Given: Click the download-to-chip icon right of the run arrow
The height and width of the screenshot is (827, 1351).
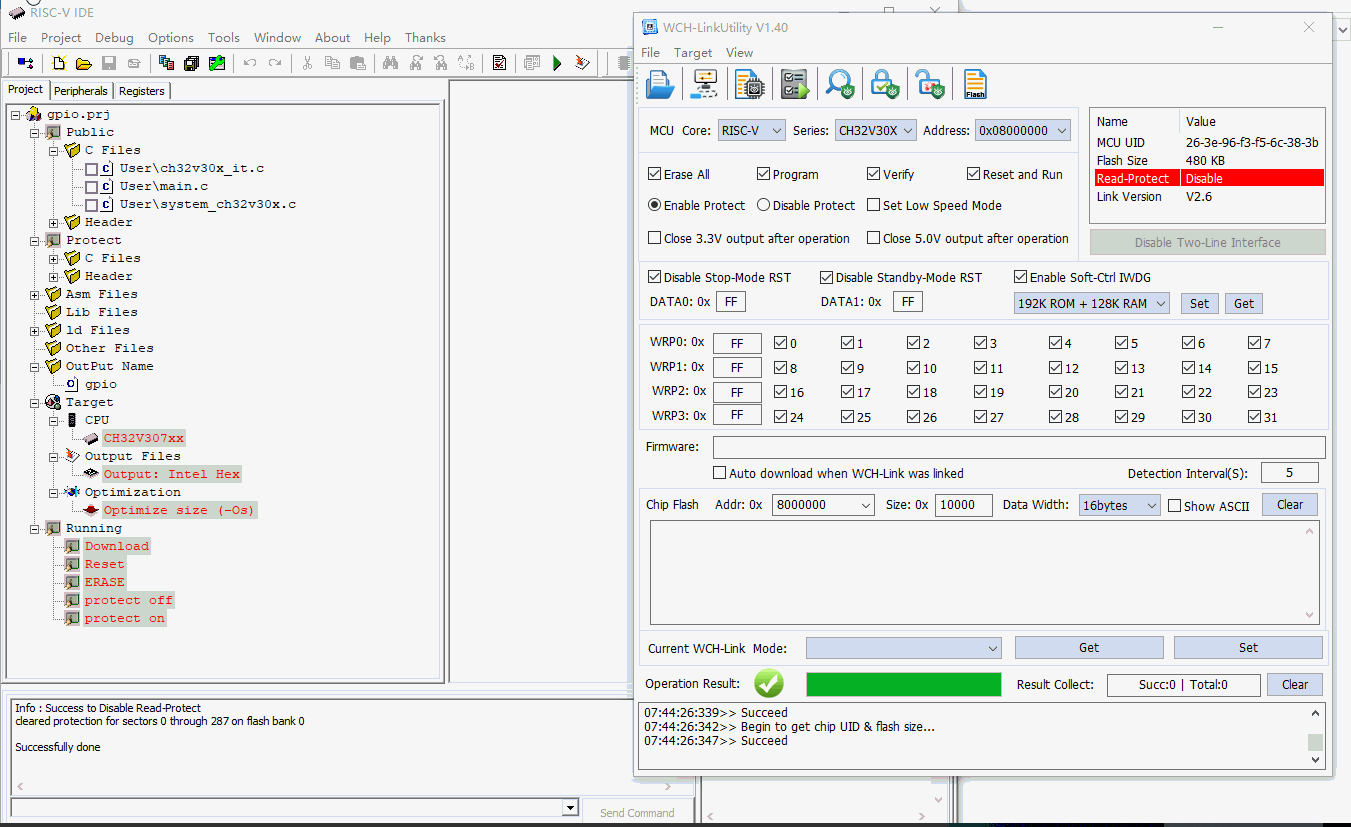Looking at the screenshot, I should 582,63.
